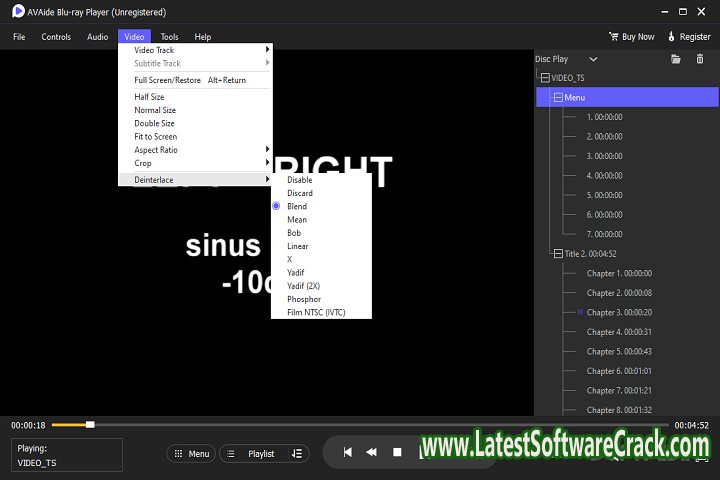Screen dimensions: 720x480
Task: Skip to the previous chapter
Action: (x=348, y=452)
